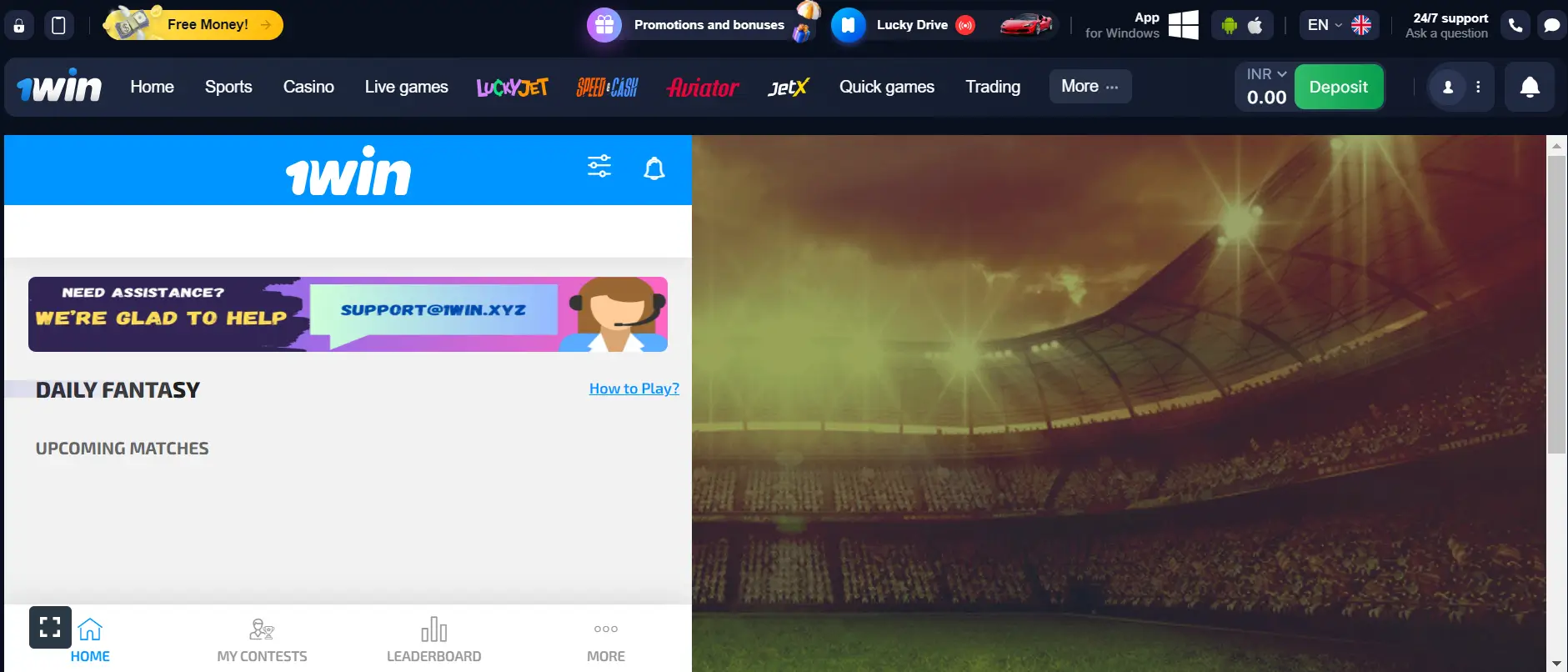Click the Android app icon
The height and width of the screenshot is (672, 1568).
[x=1229, y=26]
